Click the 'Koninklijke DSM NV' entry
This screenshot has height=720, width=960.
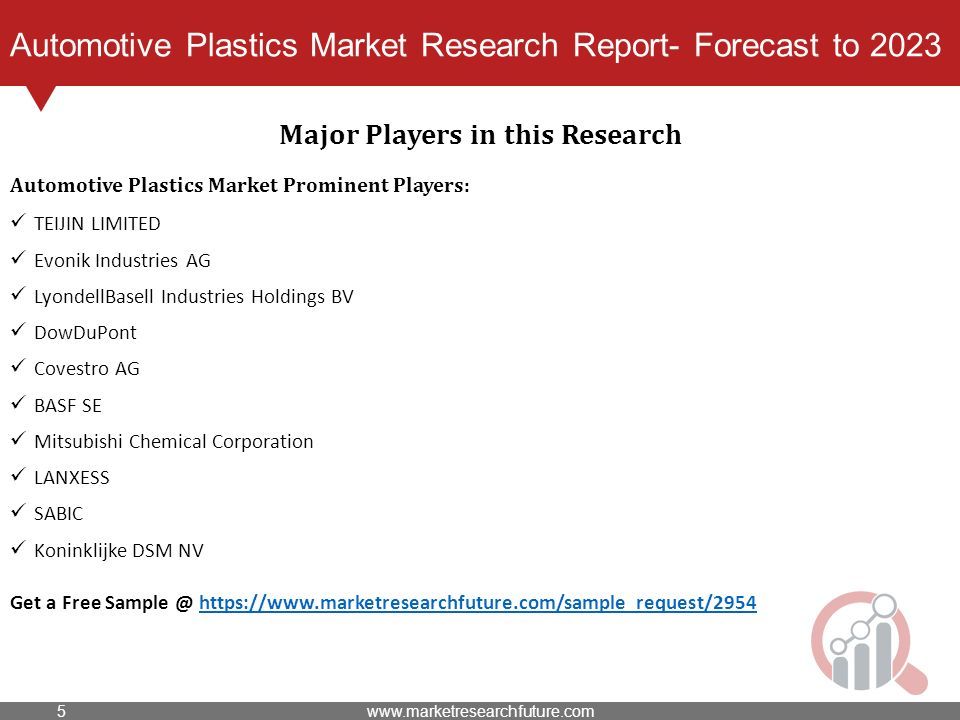tap(119, 550)
